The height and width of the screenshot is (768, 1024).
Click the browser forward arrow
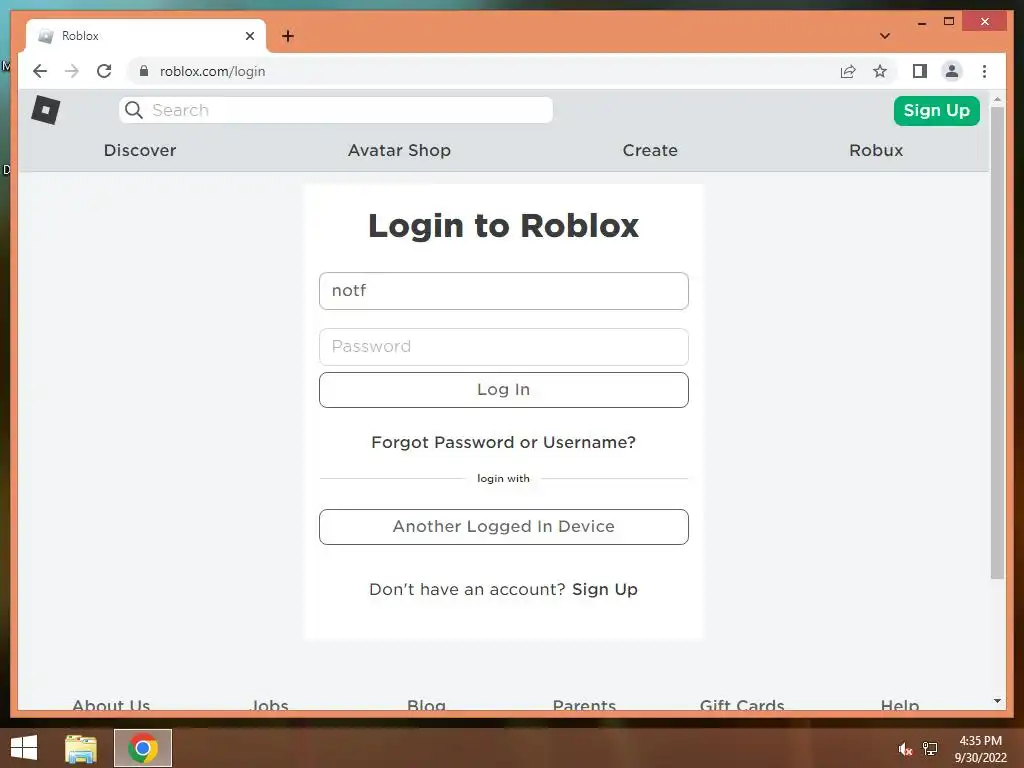point(72,71)
